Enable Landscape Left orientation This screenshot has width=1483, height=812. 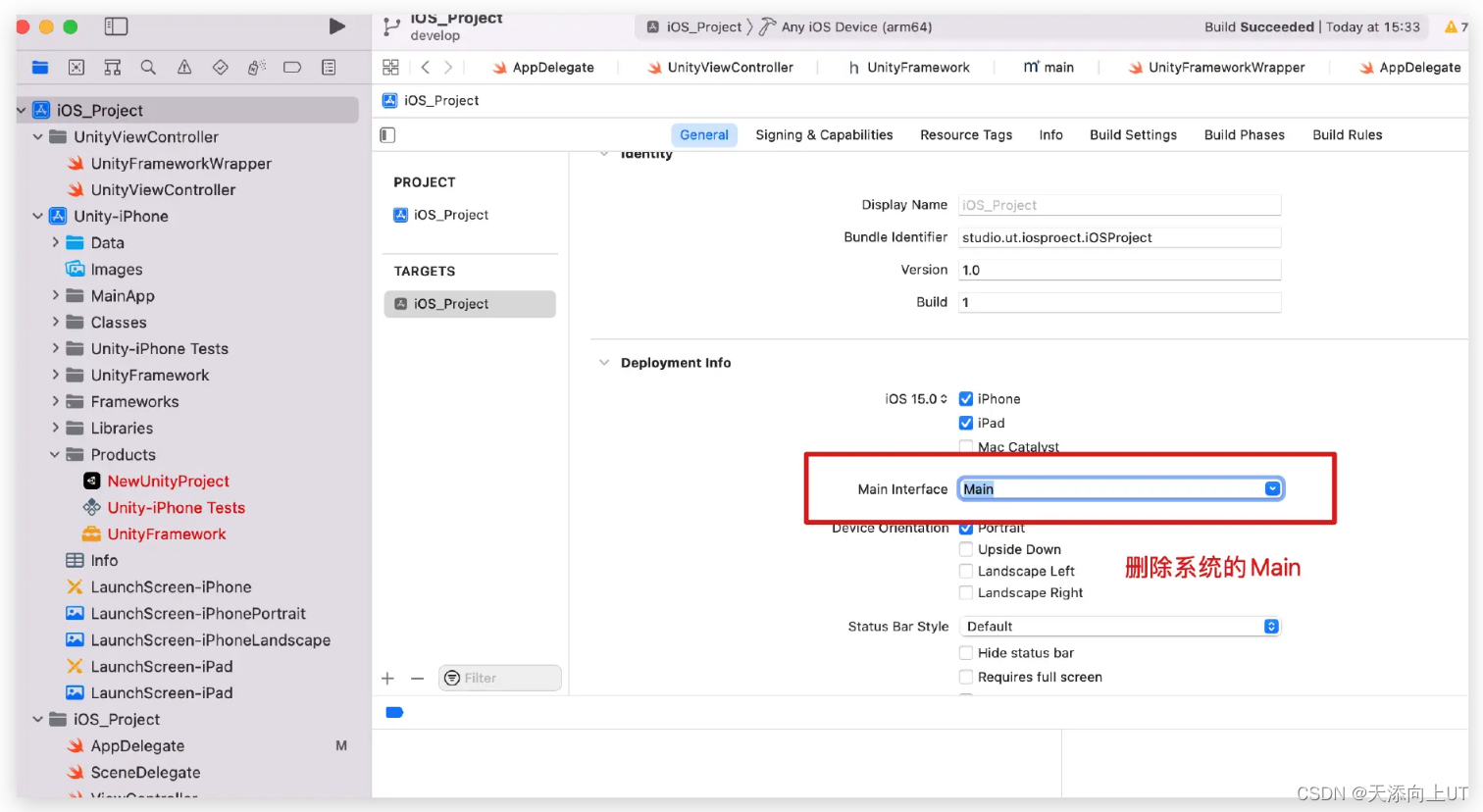coord(966,571)
